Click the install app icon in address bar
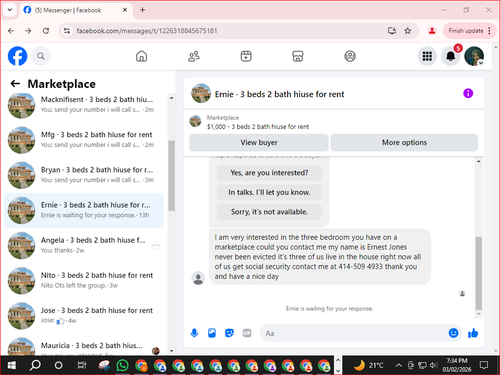The height and width of the screenshot is (375, 500). coord(392,31)
